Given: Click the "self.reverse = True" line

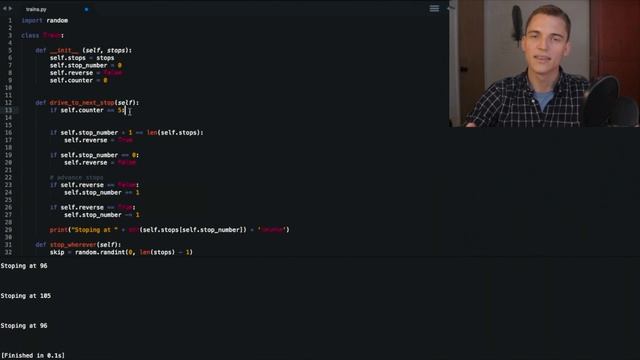Looking at the screenshot, I should coord(98,140).
